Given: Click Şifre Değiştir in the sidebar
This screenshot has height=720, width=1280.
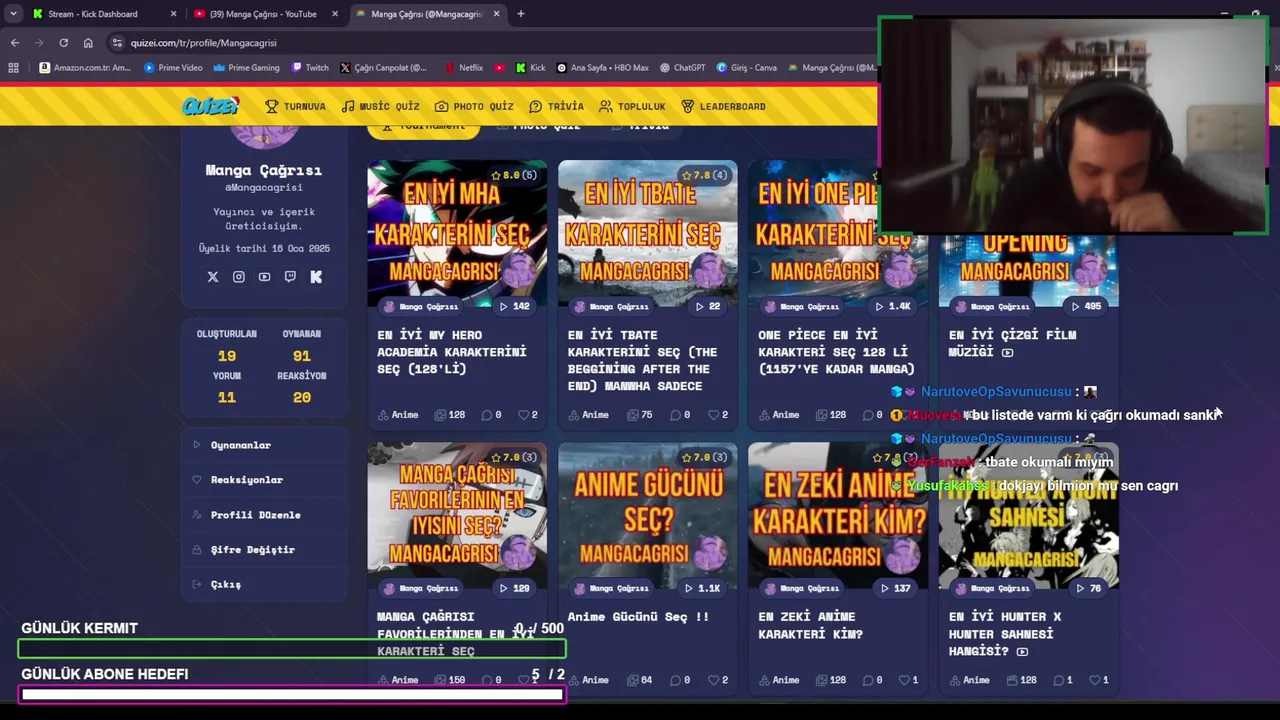Looking at the screenshot, I should [x=264, y=550].
